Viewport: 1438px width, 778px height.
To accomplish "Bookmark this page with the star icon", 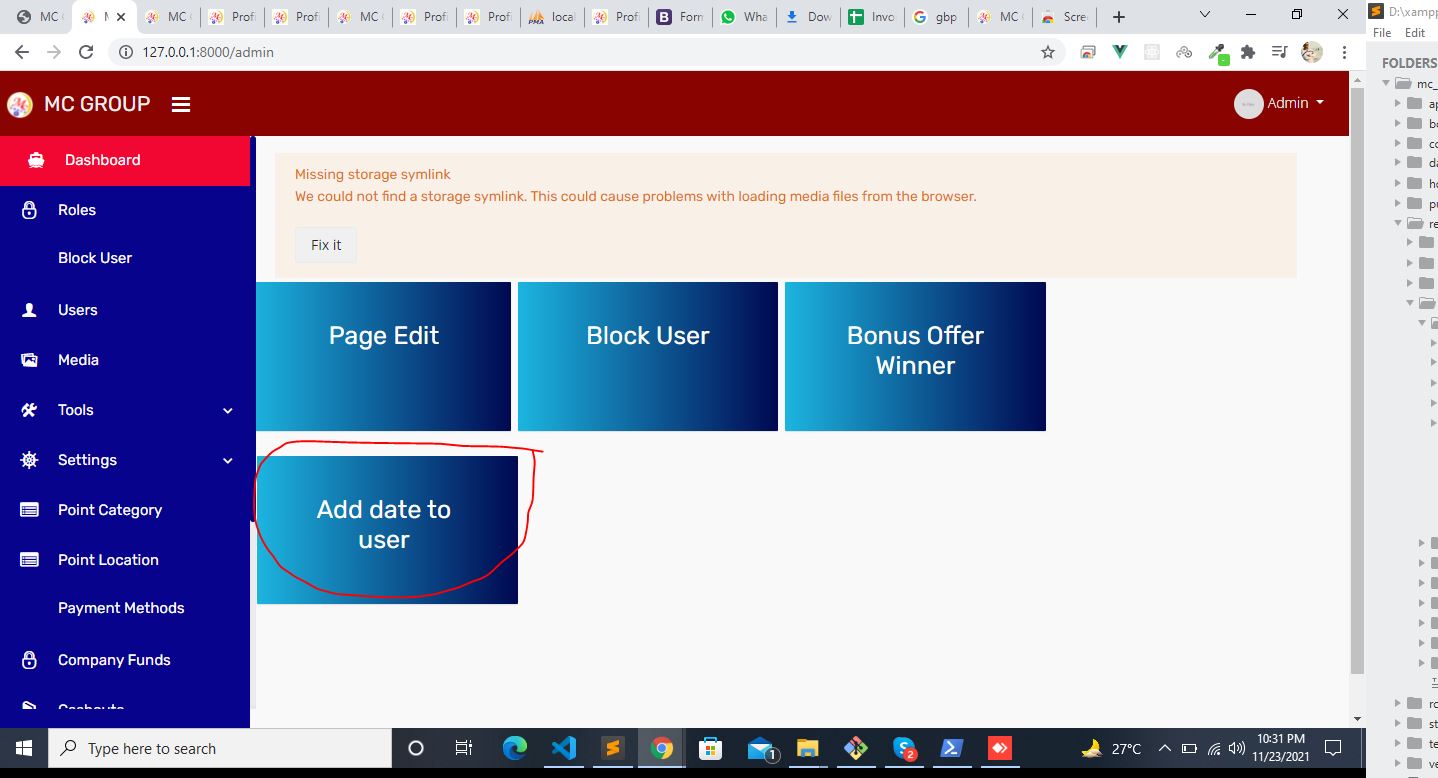I will pyautogui.click(x=1047, y=52).
